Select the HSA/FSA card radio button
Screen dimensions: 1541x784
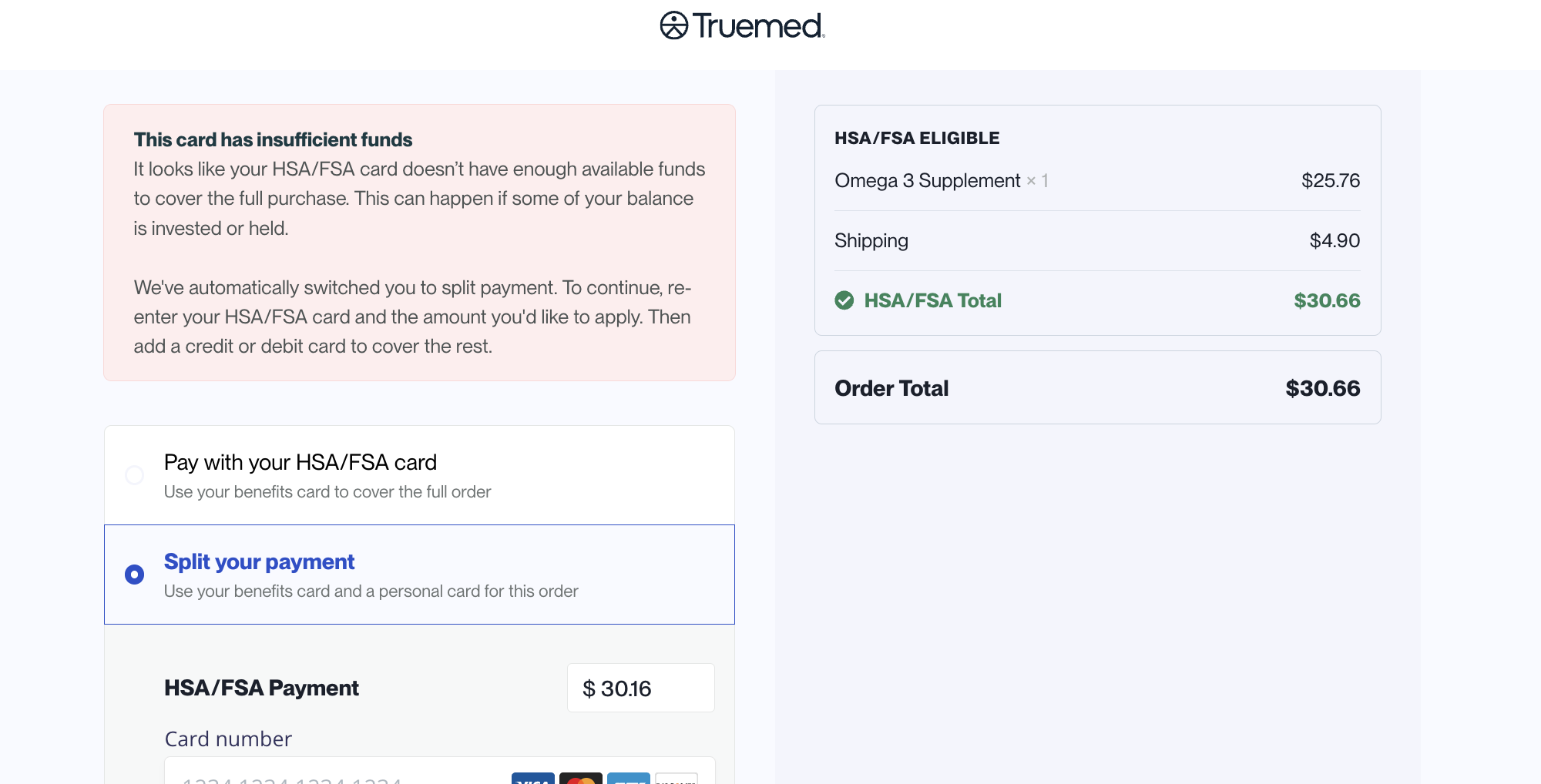pyautogui.click(x=135, y=475)
